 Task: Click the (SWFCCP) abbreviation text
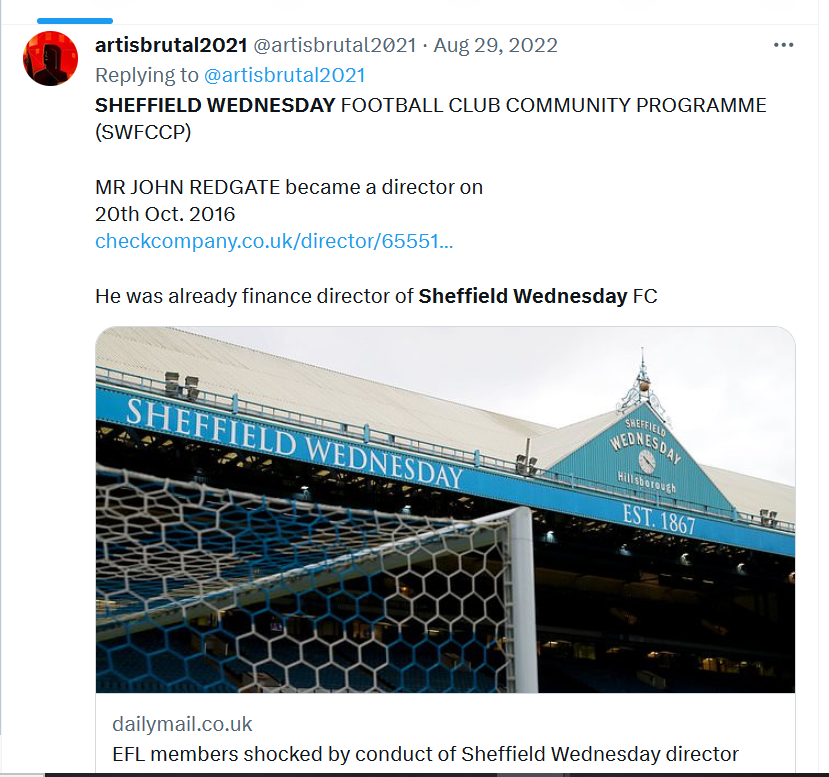(x=143, y=132)
